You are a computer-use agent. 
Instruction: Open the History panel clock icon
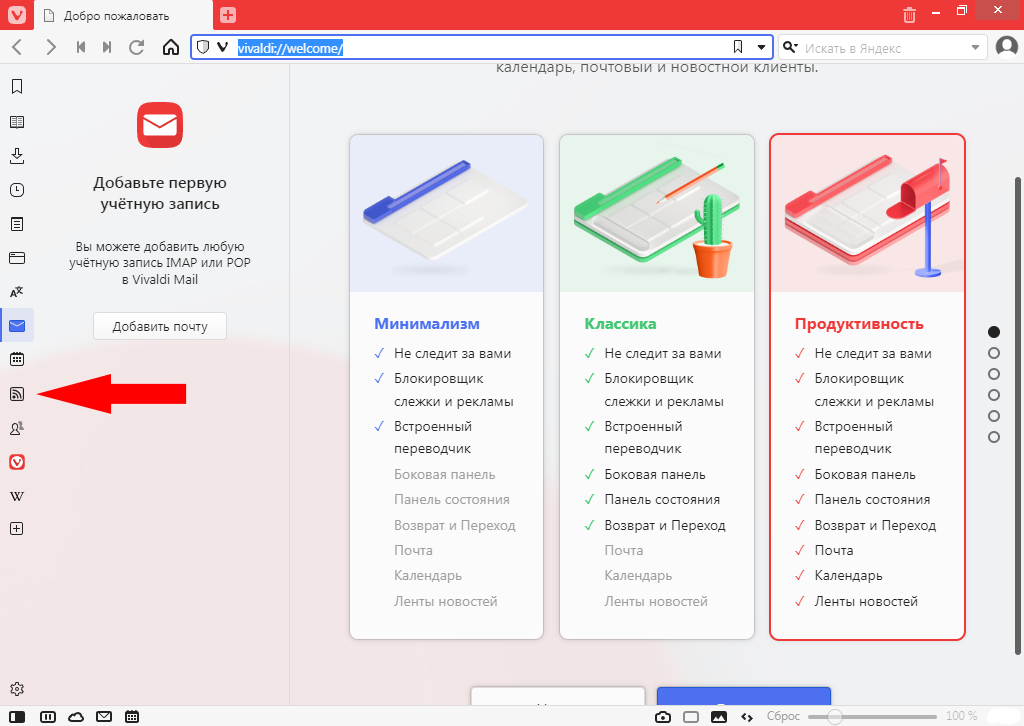click(x=16, y=190)
